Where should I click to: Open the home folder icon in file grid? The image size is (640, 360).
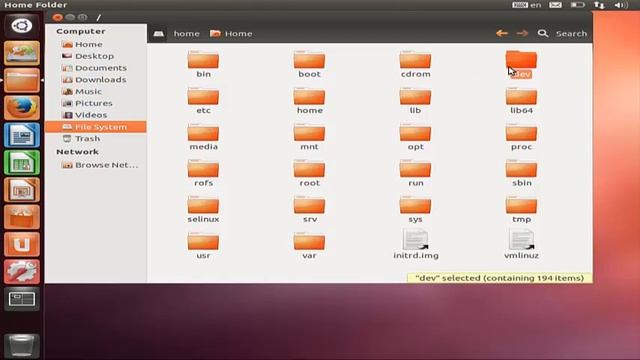click(309, 100)
